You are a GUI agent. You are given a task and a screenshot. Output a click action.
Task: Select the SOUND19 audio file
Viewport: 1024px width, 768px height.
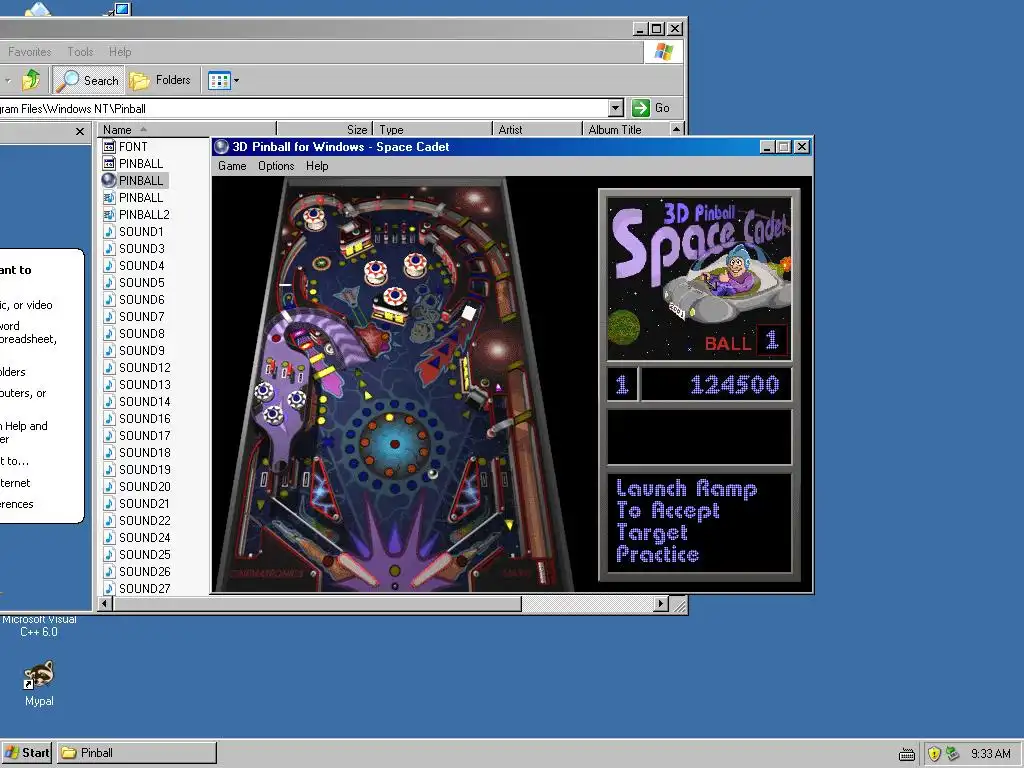(137, 469)
